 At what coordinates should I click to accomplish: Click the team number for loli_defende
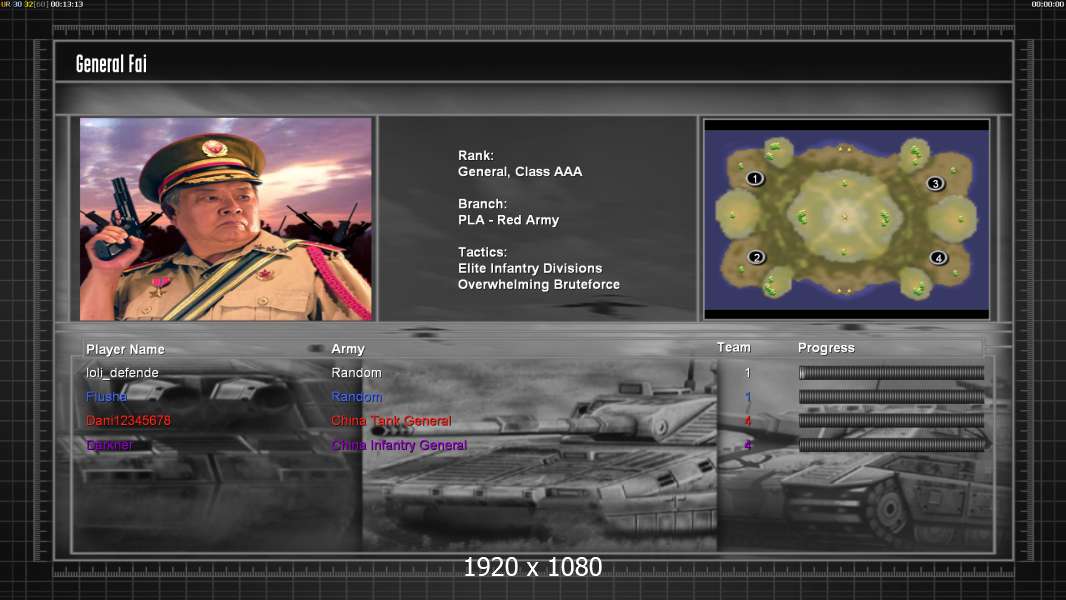(747, 372)
